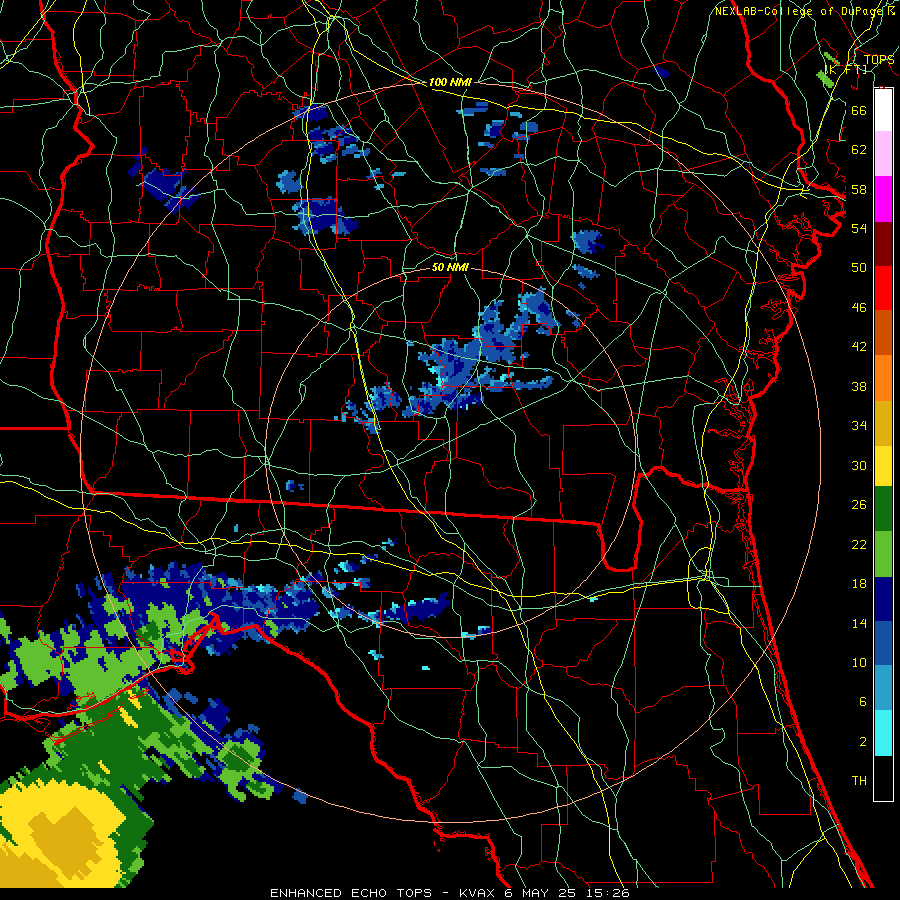Click the legend value 34
The image size is (900, 900).
click(859, 426)
